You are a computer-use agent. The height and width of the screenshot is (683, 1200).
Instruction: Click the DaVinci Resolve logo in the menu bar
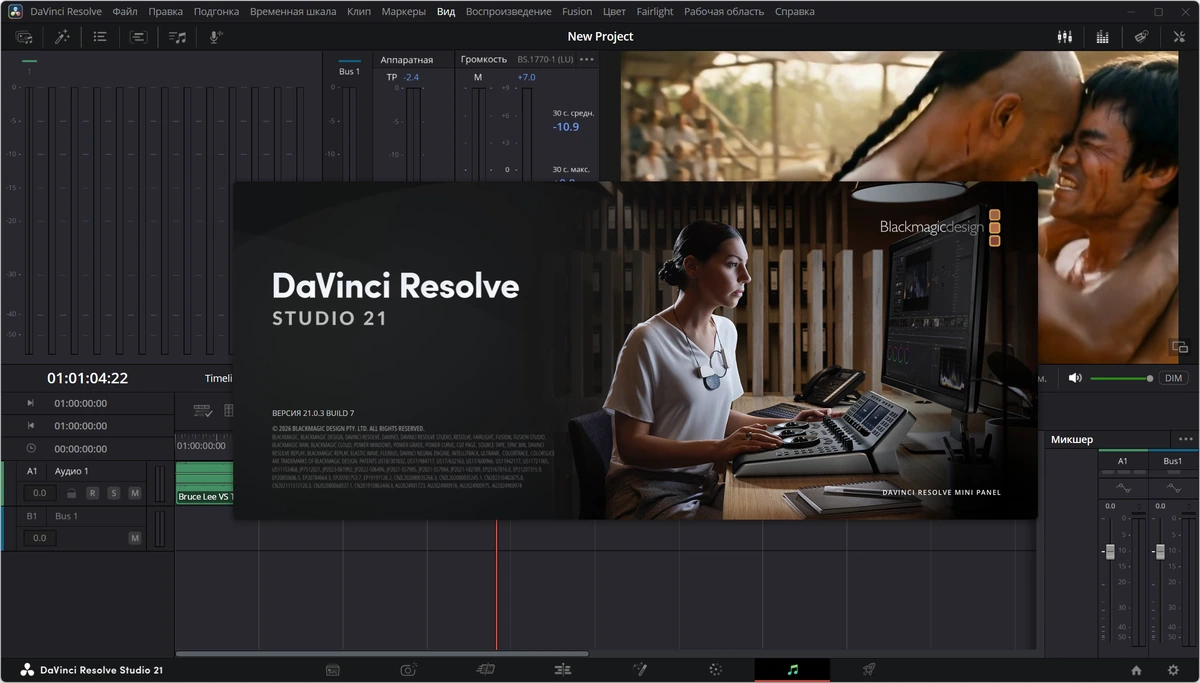point(16,11)
